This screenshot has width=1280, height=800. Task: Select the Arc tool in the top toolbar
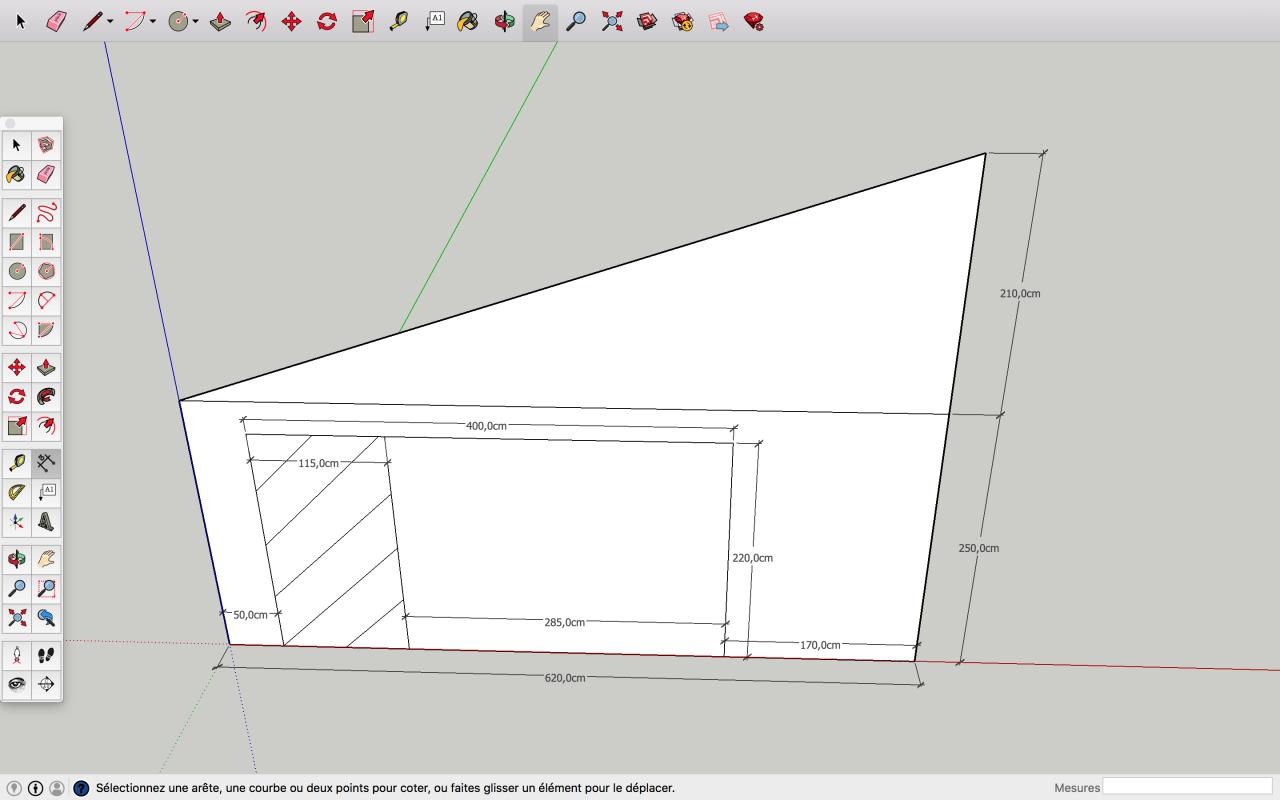tap(135, 21)
